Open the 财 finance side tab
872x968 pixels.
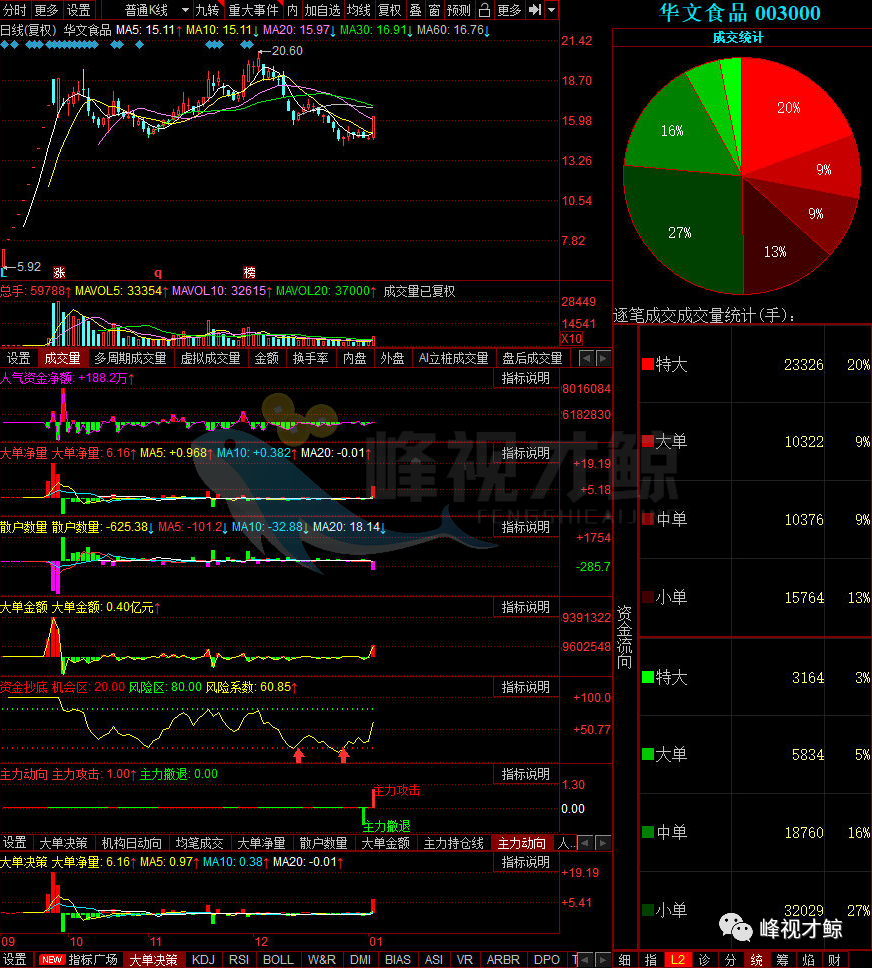835,960
